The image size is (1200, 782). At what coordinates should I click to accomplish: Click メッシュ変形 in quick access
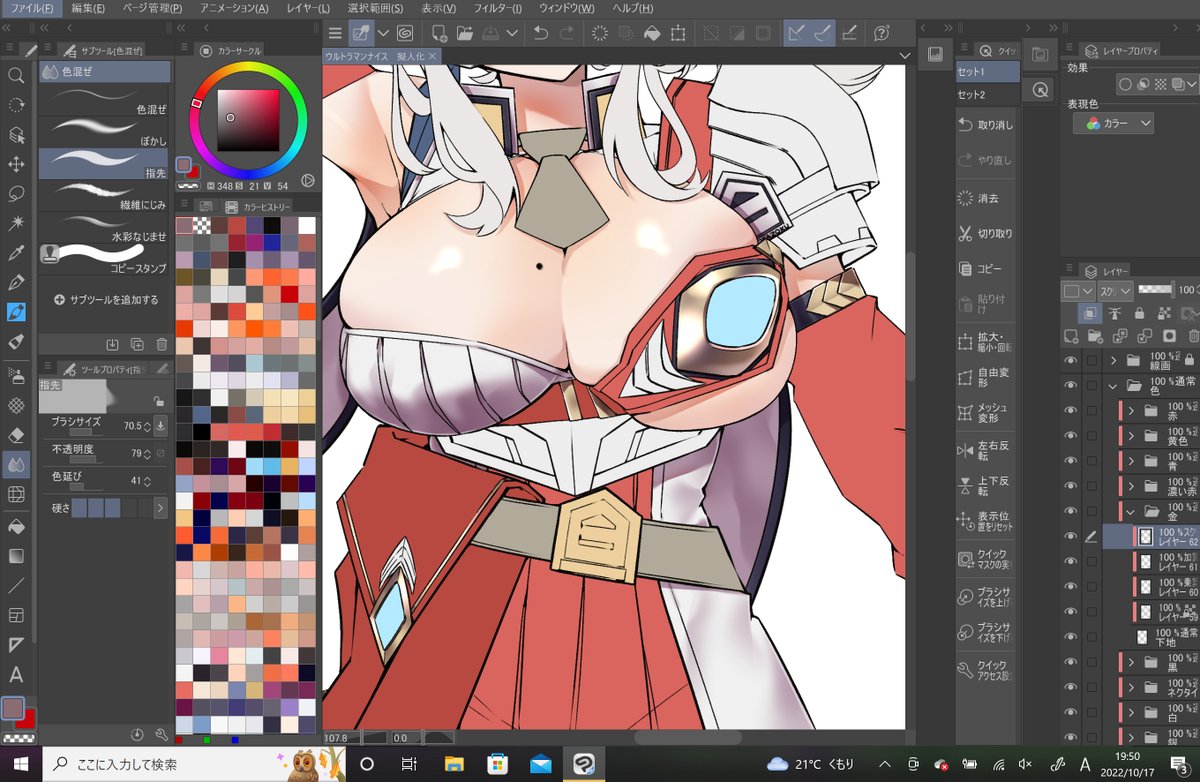click(x=987, y=413)
